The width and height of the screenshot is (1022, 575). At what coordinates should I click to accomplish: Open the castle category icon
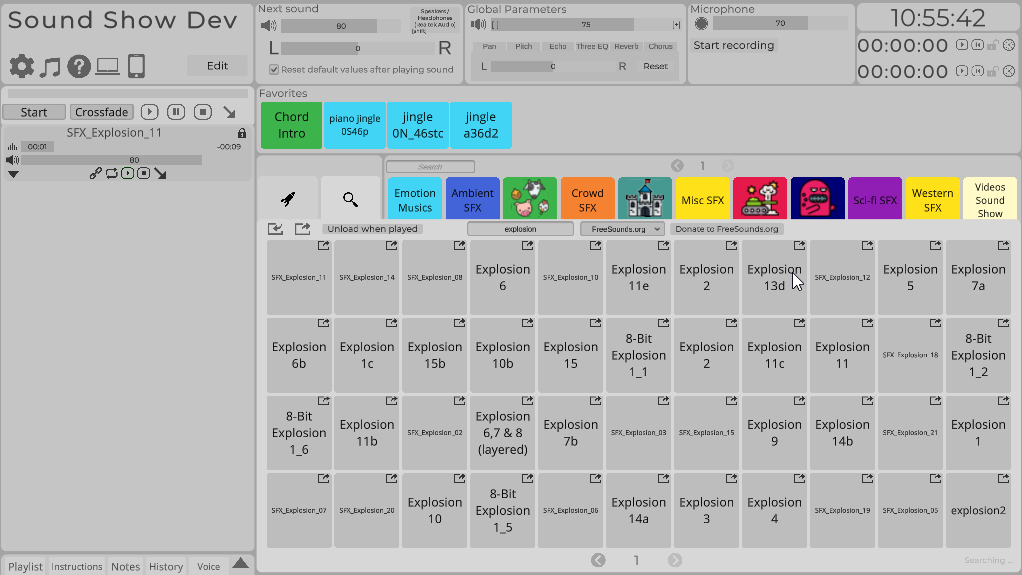pyautogui.click(x=645, y=198)
